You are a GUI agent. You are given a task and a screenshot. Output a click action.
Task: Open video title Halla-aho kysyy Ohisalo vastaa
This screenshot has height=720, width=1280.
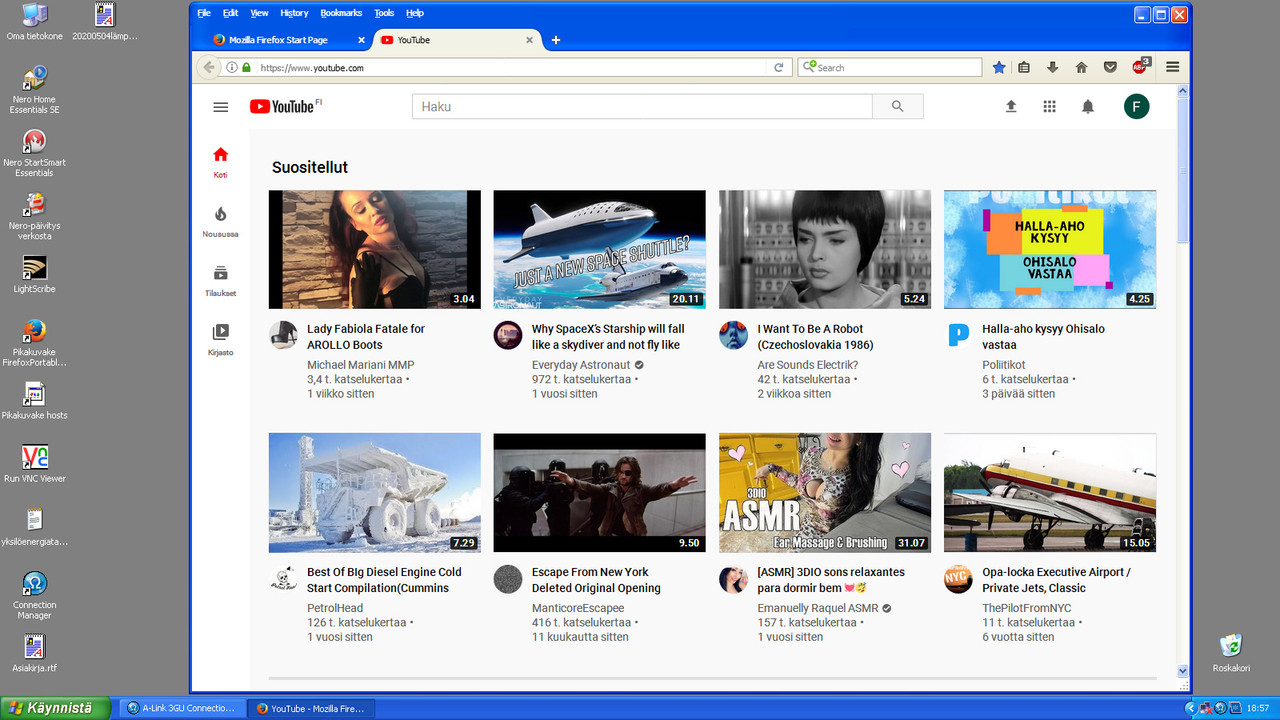(1043, 337)
